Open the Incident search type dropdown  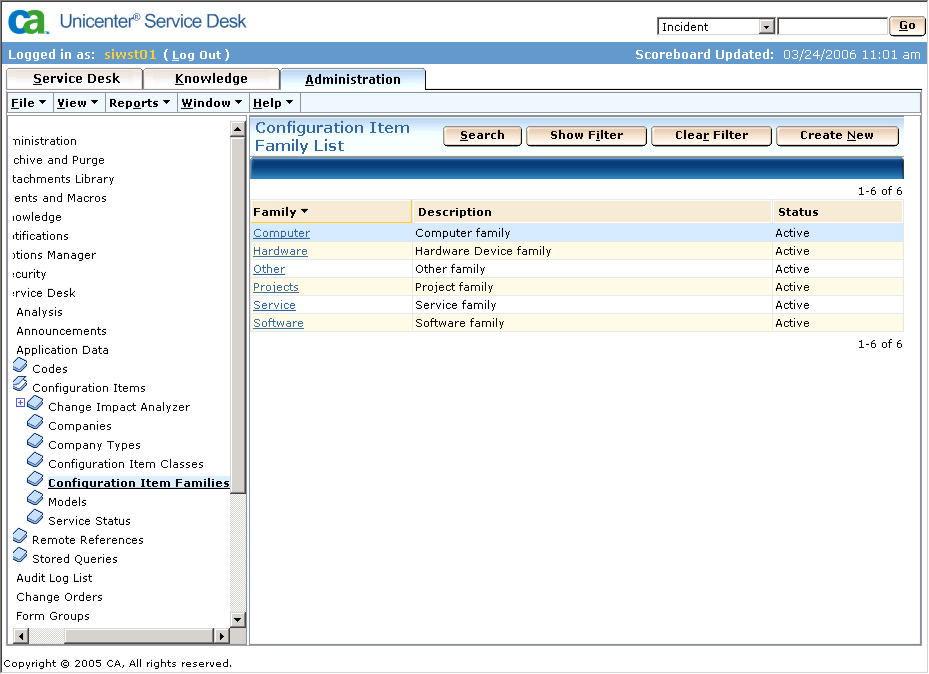point(767,27)
